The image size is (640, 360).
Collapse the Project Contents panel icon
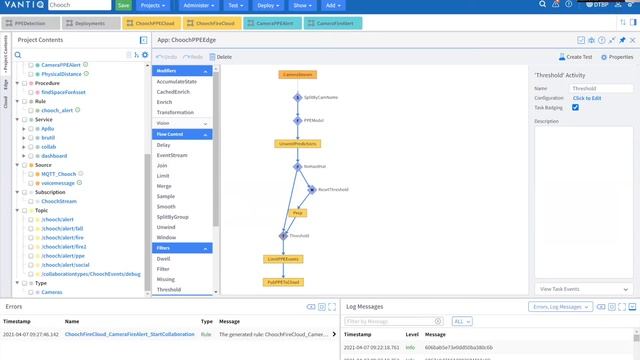click(x=143, y=40)
